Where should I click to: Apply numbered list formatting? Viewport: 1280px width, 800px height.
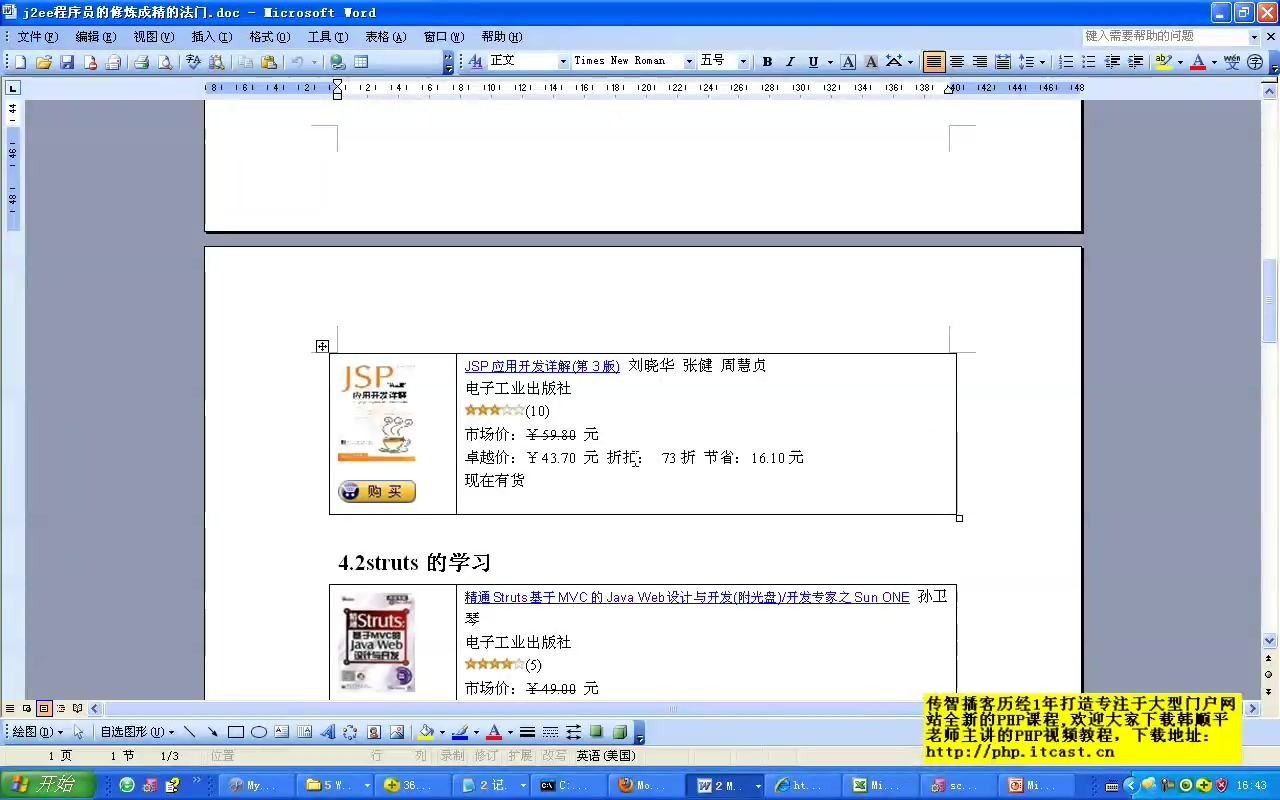pos(1066,62)
